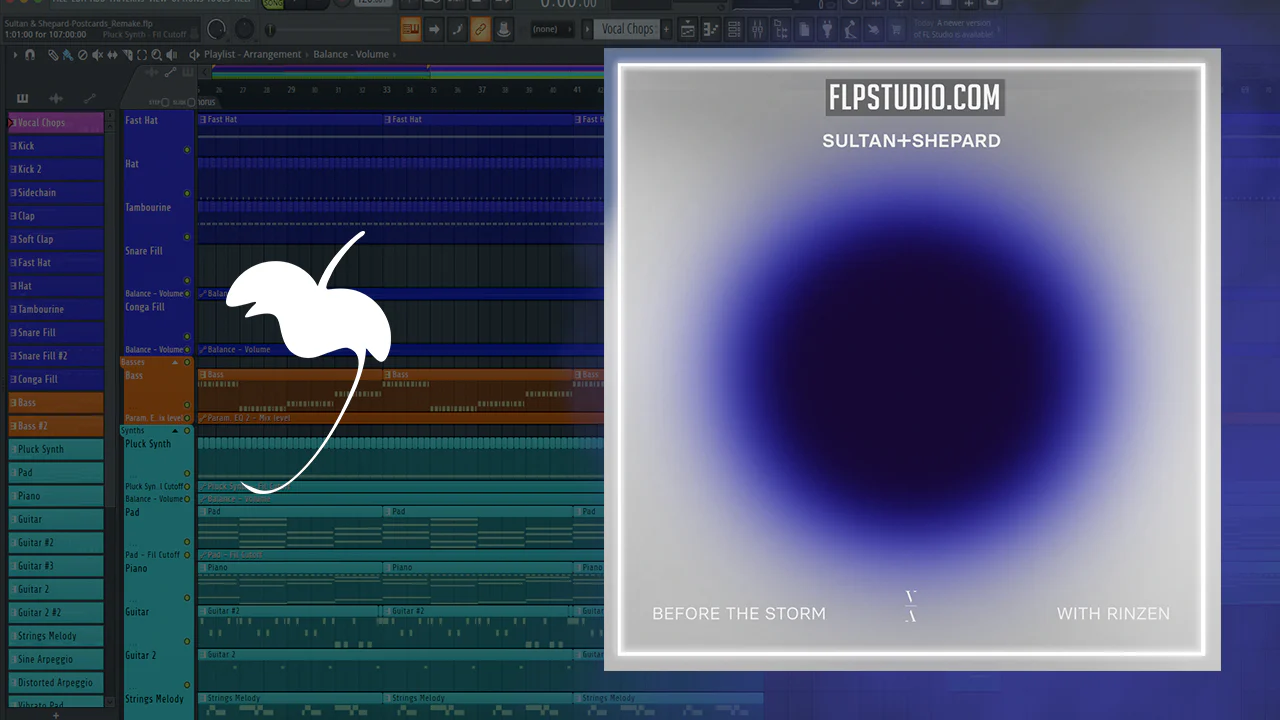Adjust the main volume knob

[x=216, y=29]
